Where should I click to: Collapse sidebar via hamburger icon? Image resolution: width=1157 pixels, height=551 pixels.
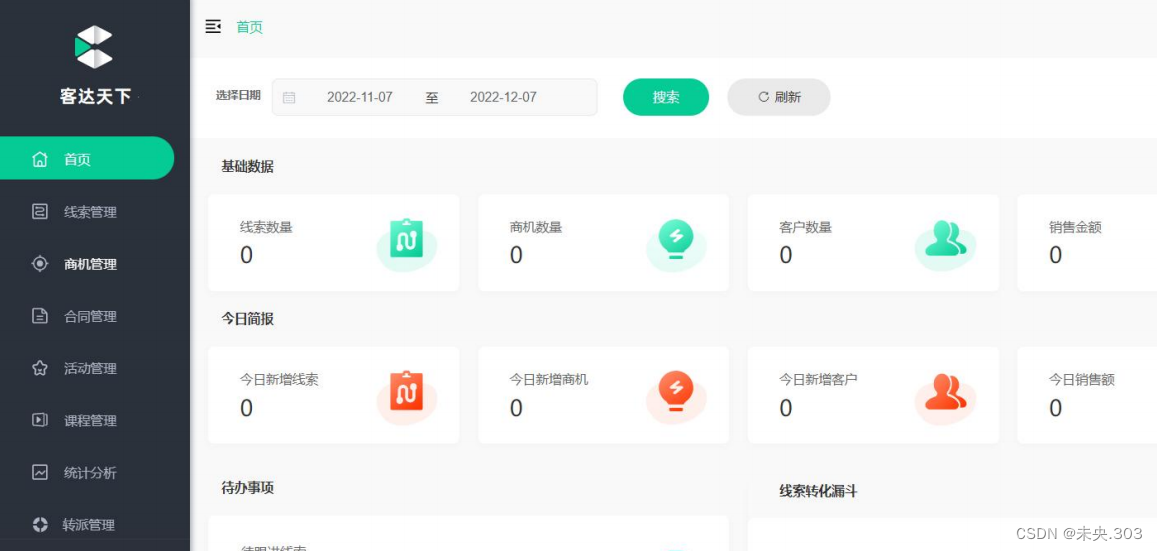click(213, 27)
